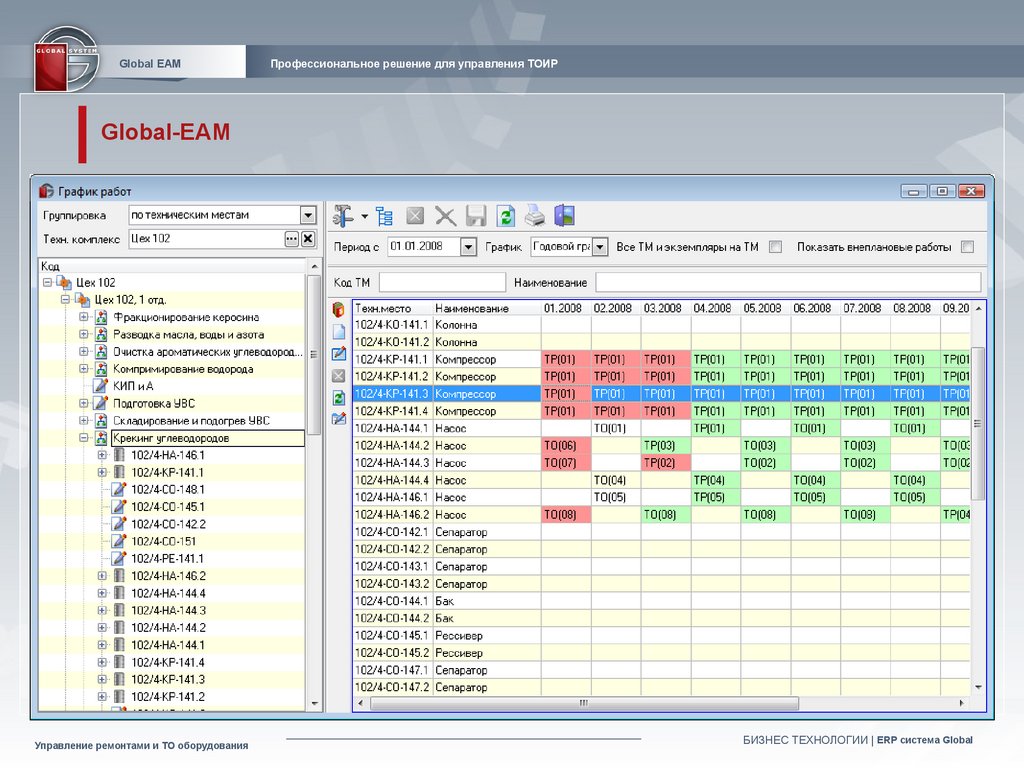This screenshot has width=1024, height=768.
Task: Click the green refresh icon in top toolbar
Action: [506, 216]
